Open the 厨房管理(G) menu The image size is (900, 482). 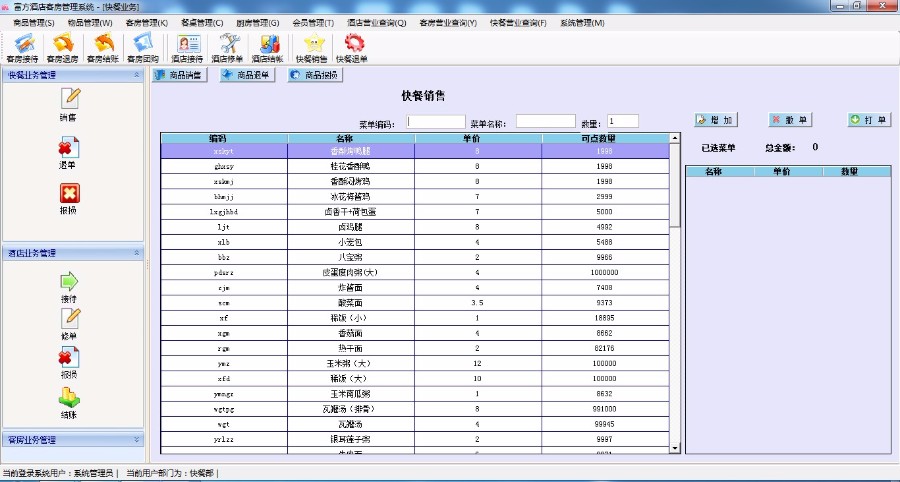[258, 23]
